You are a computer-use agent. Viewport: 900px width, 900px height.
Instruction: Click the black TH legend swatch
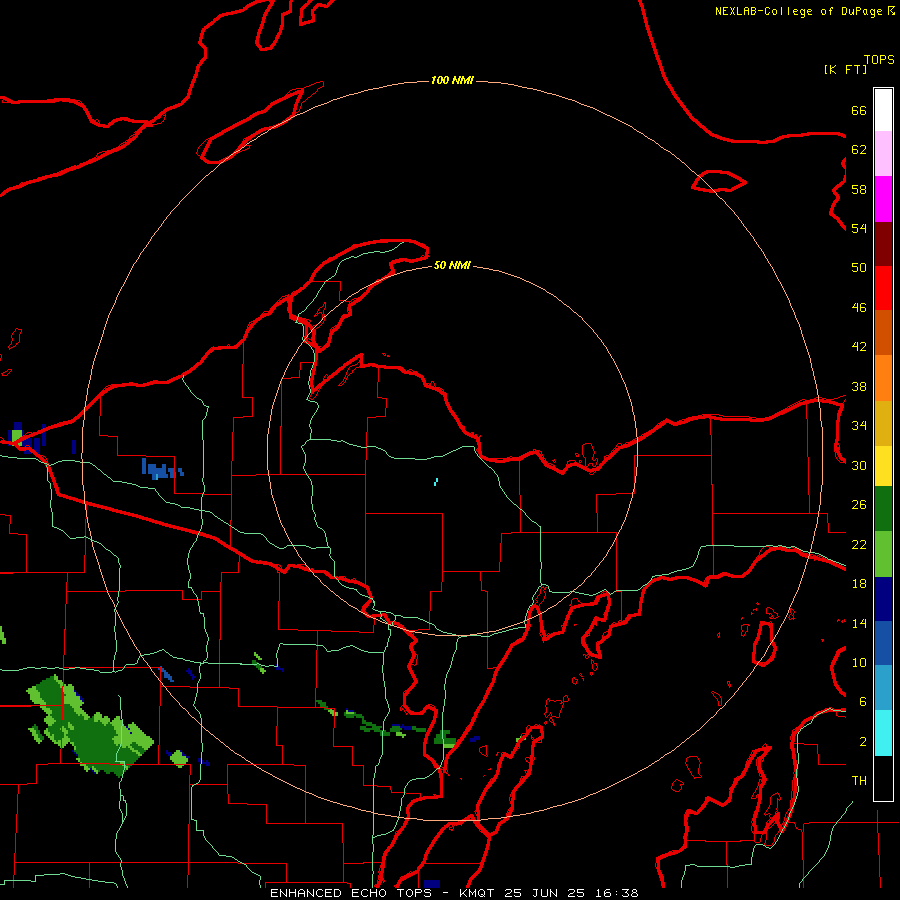tap(883, 778)
